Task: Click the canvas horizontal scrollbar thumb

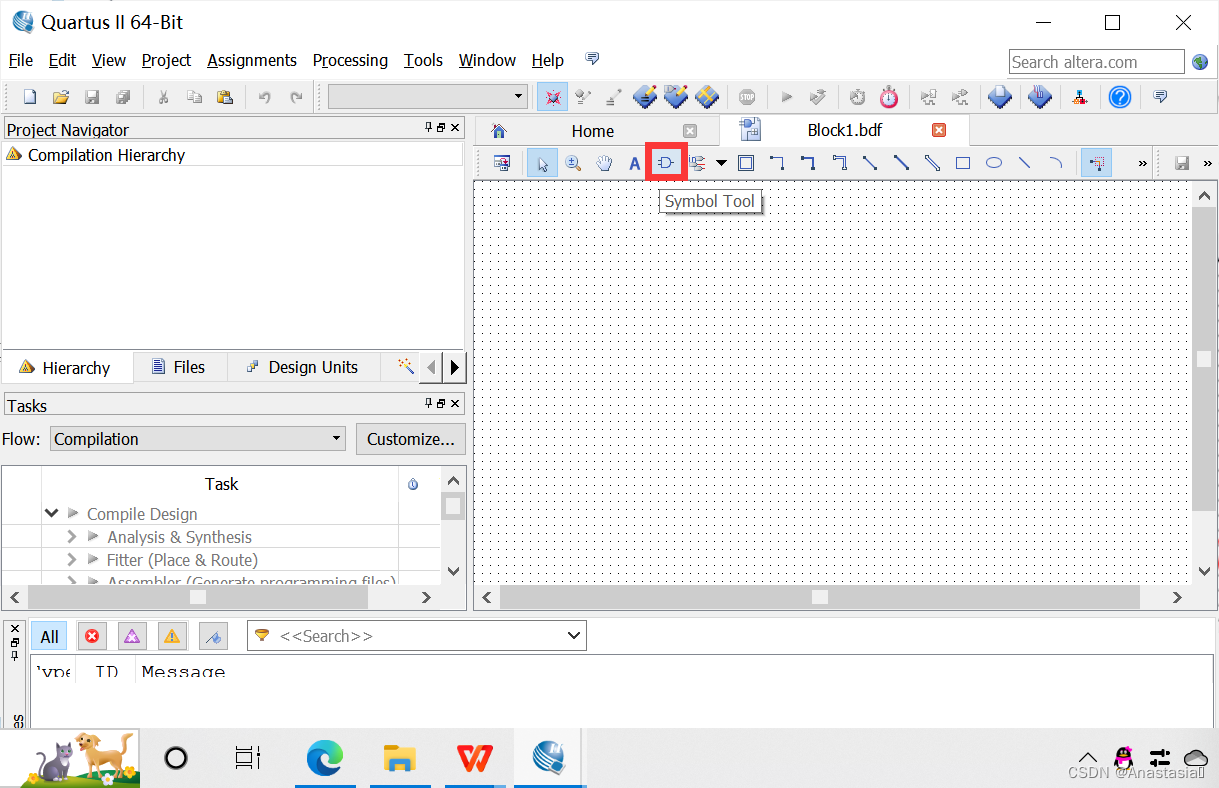Action: pos(820,597)
